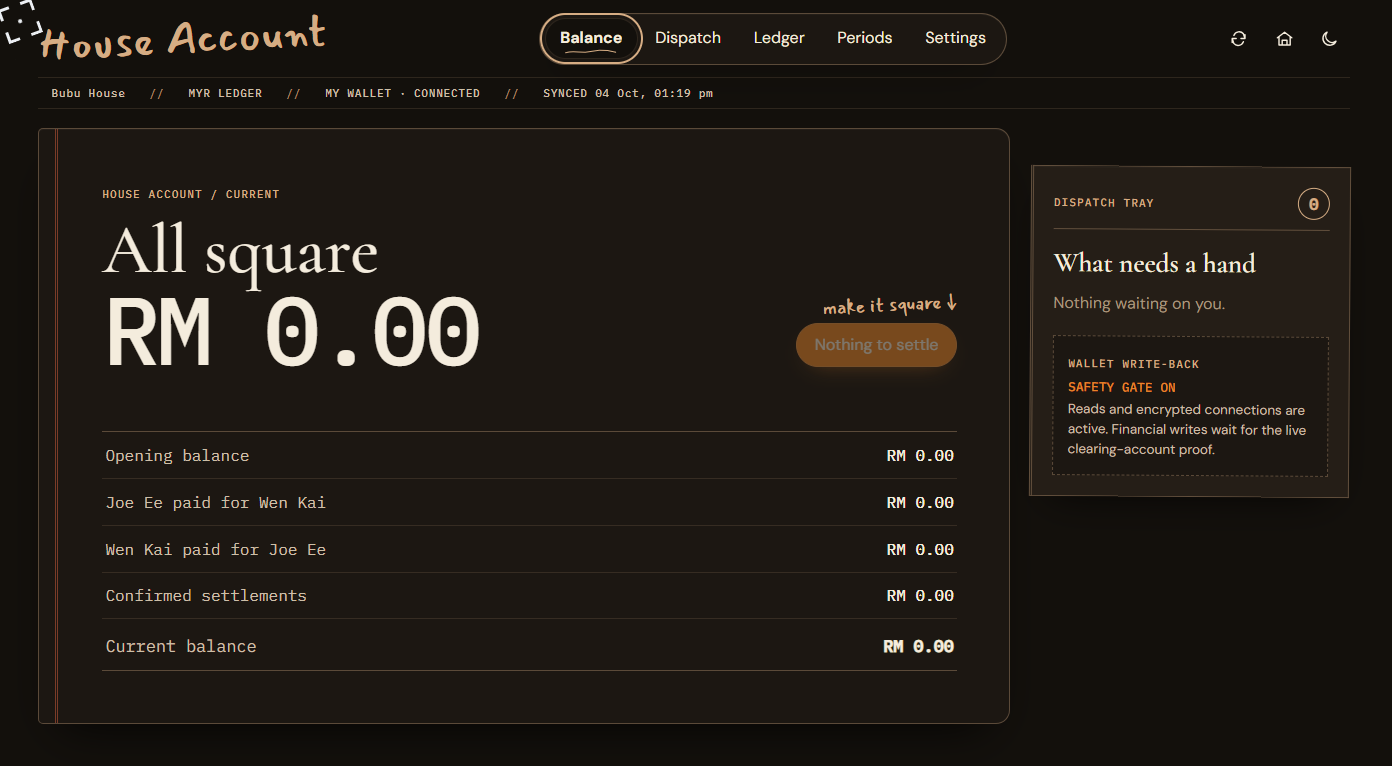Image resolution: width=1392 pixels, height=766 pixels.
Task: Click the SYNCED 04 Oct timestamp
Action: [x=628, y=94]
